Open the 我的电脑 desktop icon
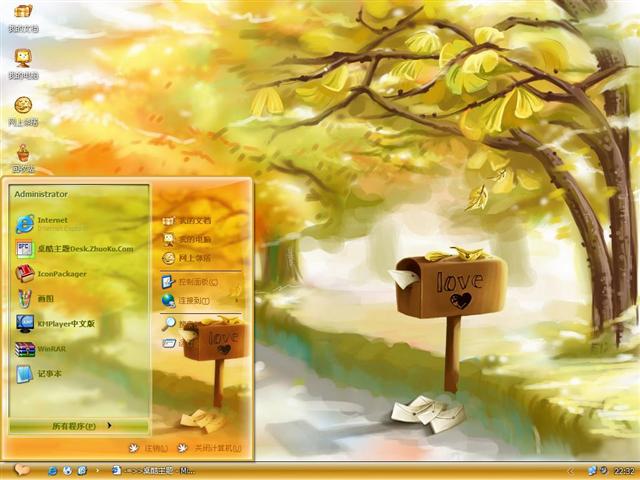640x480 pixels. tap(23, 64)
